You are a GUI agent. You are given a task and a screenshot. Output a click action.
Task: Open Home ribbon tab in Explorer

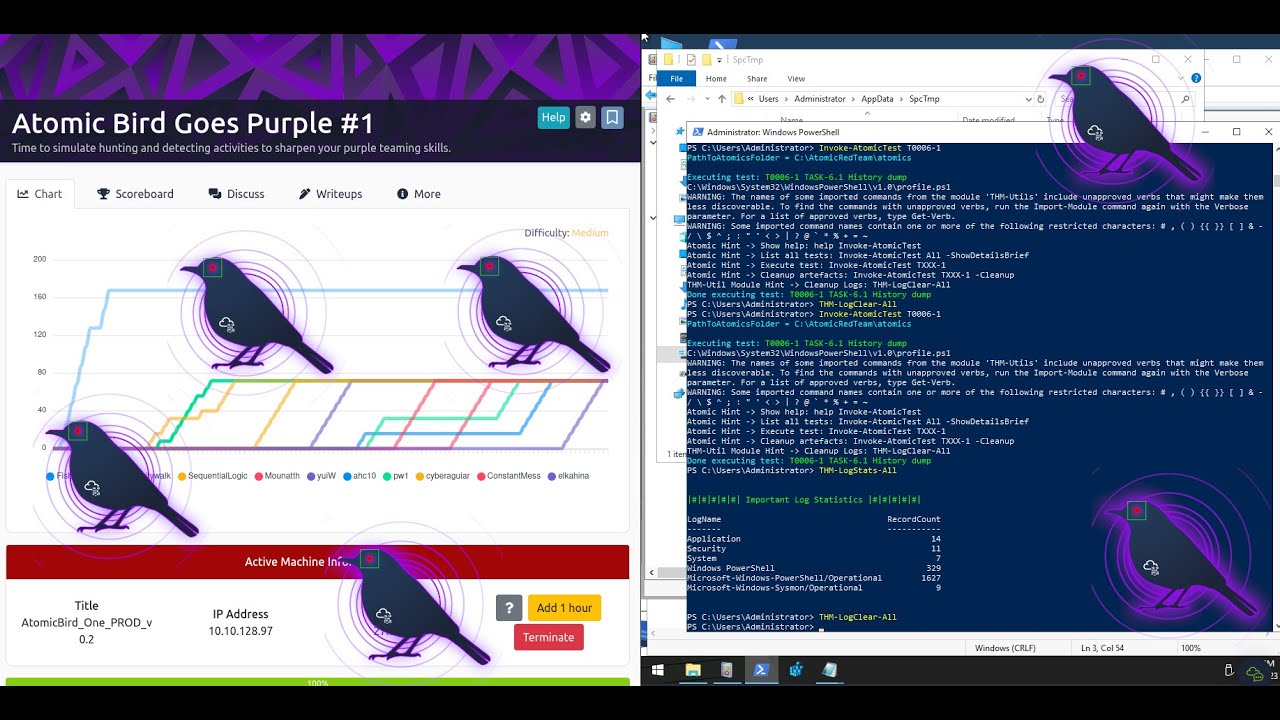[x=716, y=78]
